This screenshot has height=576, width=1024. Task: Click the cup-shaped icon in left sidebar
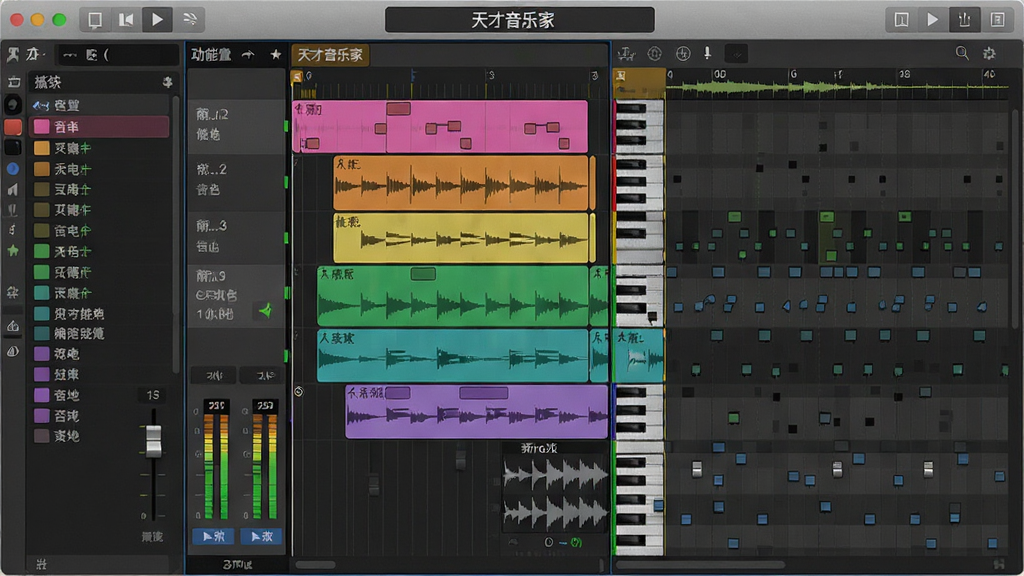coord(12,210)
